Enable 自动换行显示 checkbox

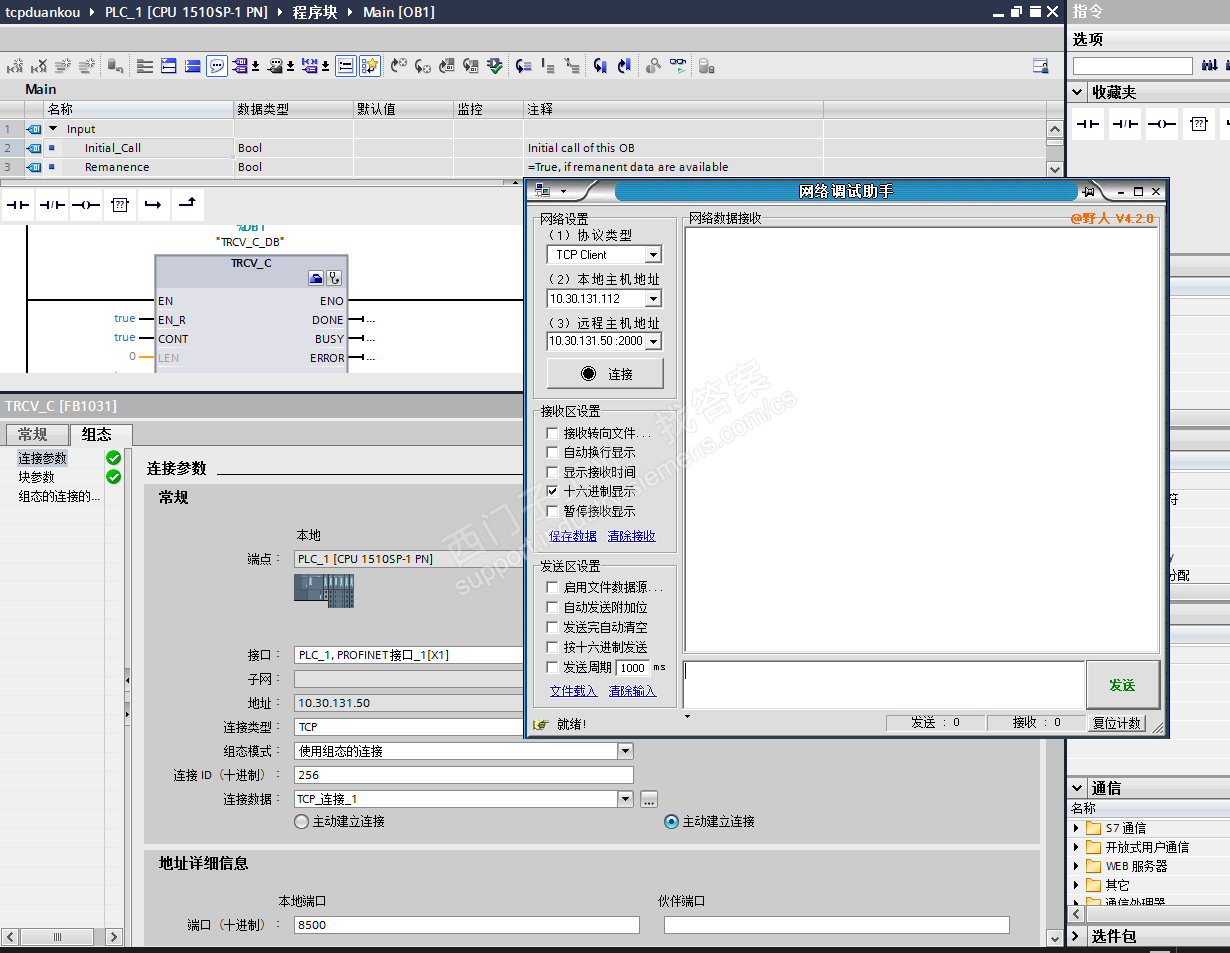(552, 452)
